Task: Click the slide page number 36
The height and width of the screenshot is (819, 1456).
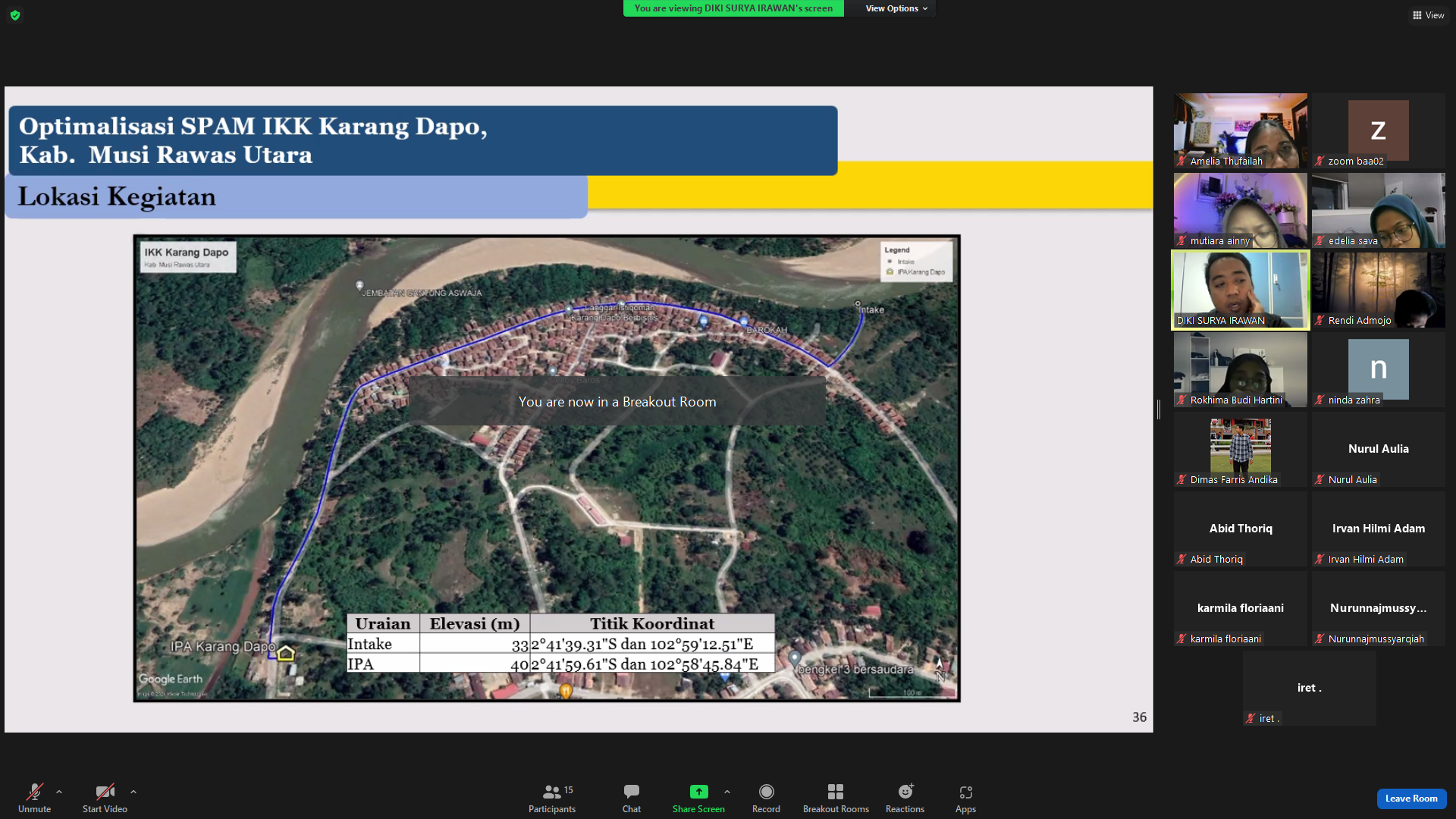Action: (1139, 717)
